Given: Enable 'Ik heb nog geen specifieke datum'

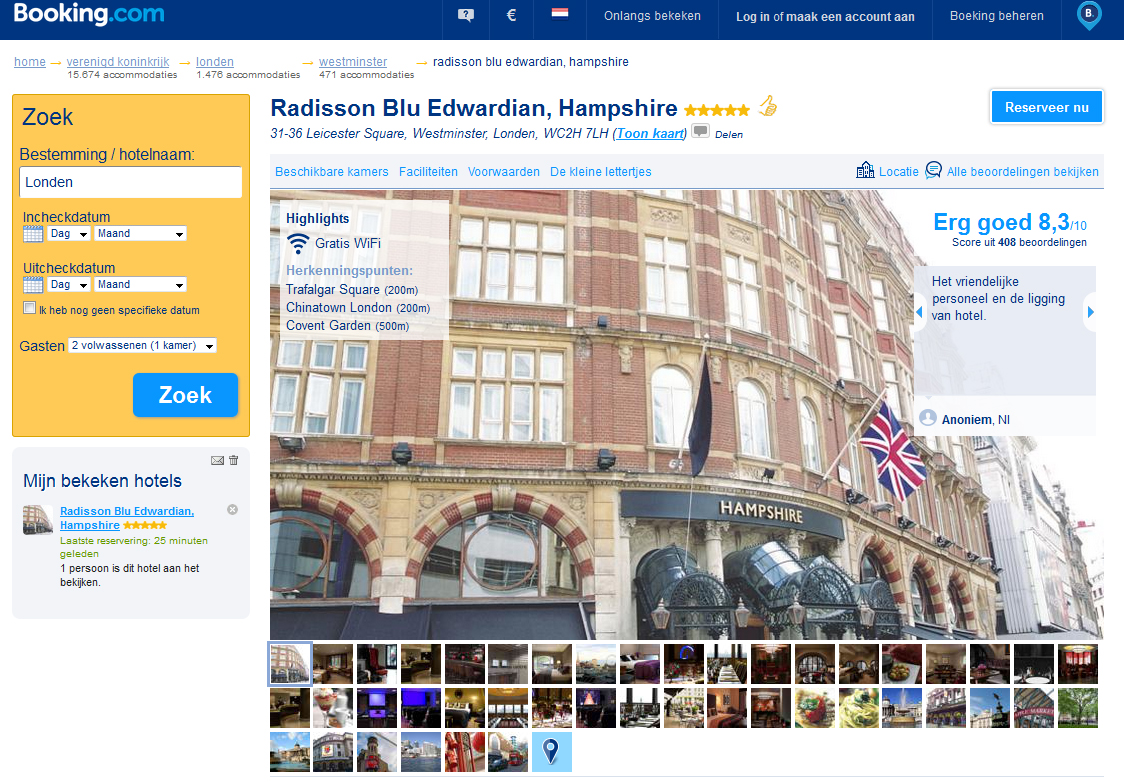Looking at the screenshot, I should pyautogui.click(x=30, y=307).
